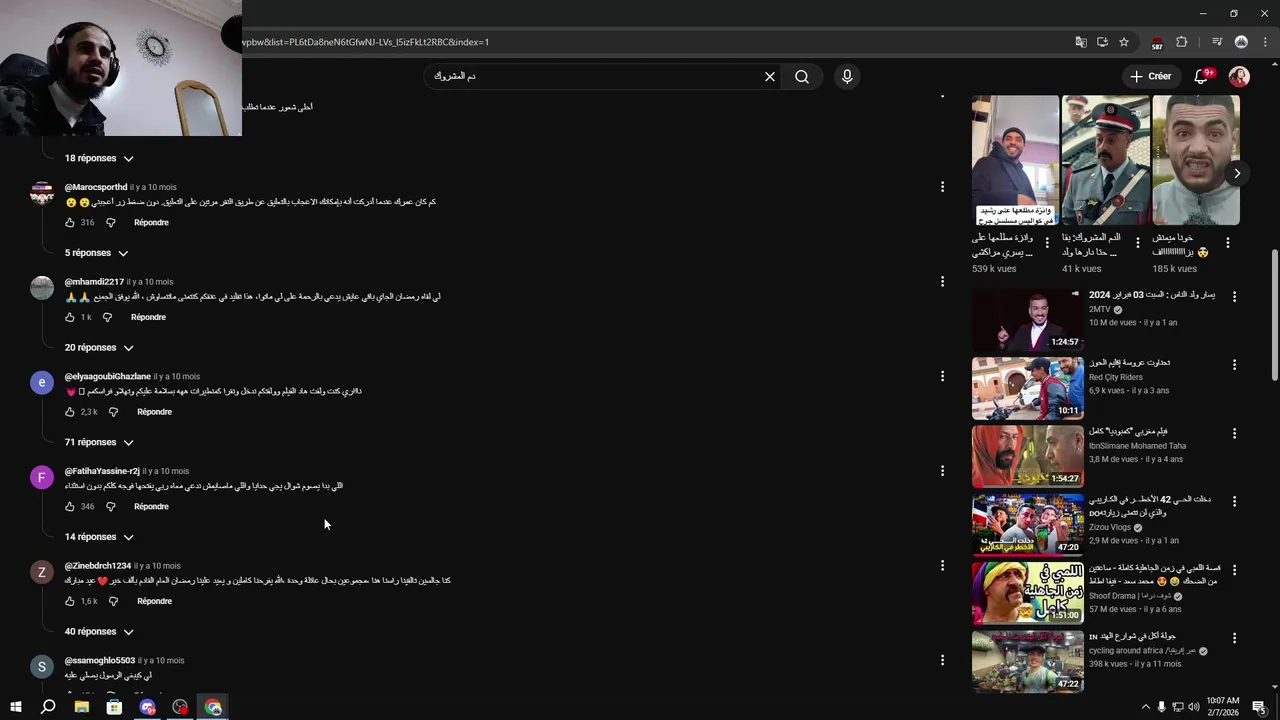This screenshot has height=720, width=1280.
Task: Like the comment by @Zinebdrch1234
Action: [x=70, y=601]
